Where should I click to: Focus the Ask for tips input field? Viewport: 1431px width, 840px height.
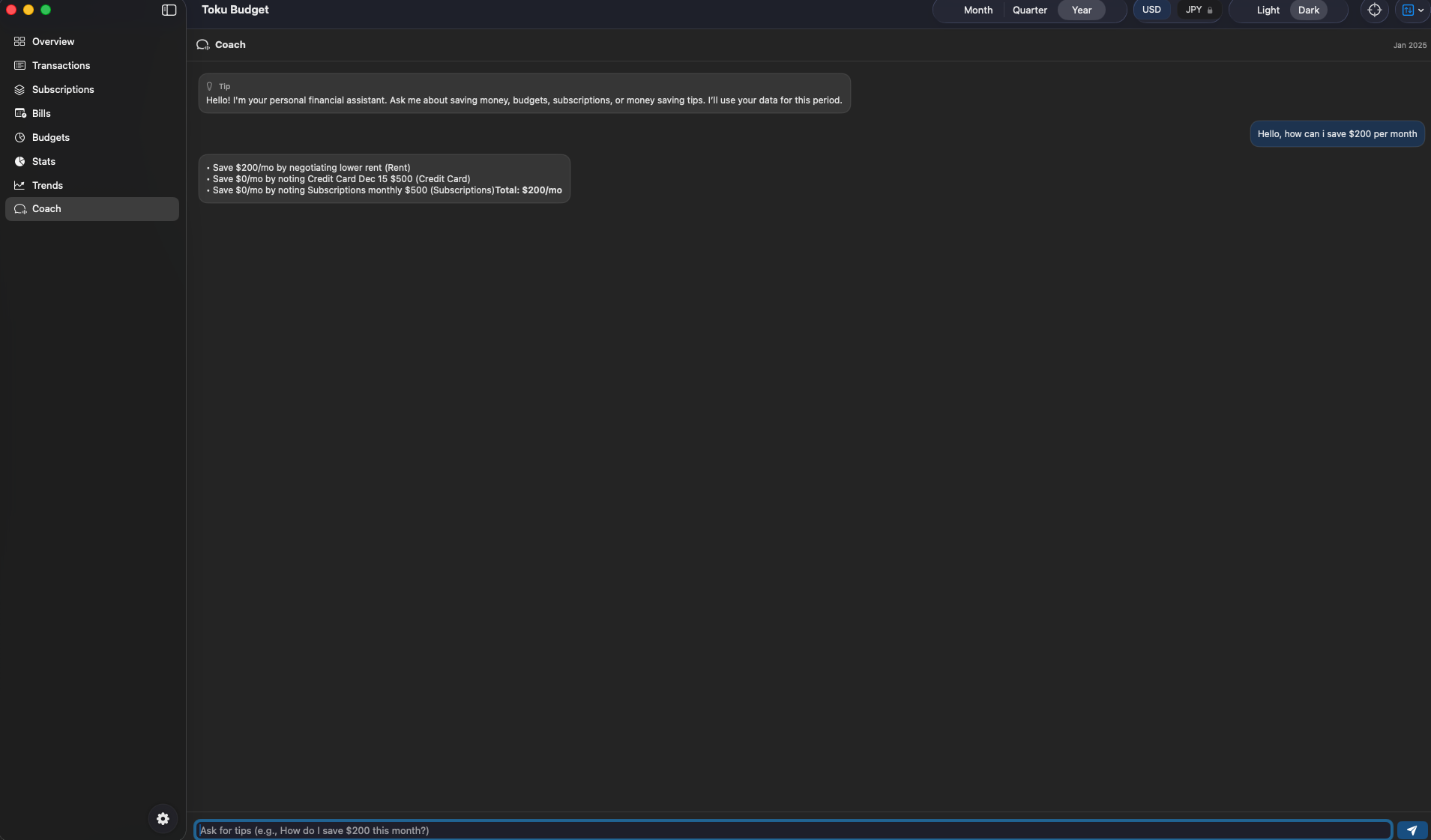[792, 830]
